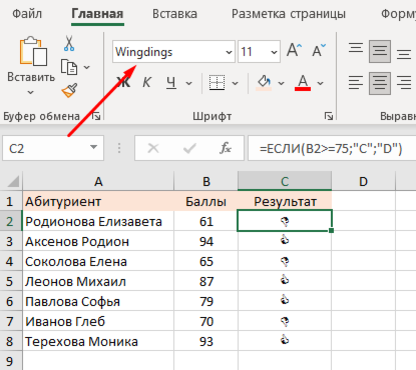Select cell with Терехова Моника
Viewport: 416px width, 370px height.
(x=98, y=341)
